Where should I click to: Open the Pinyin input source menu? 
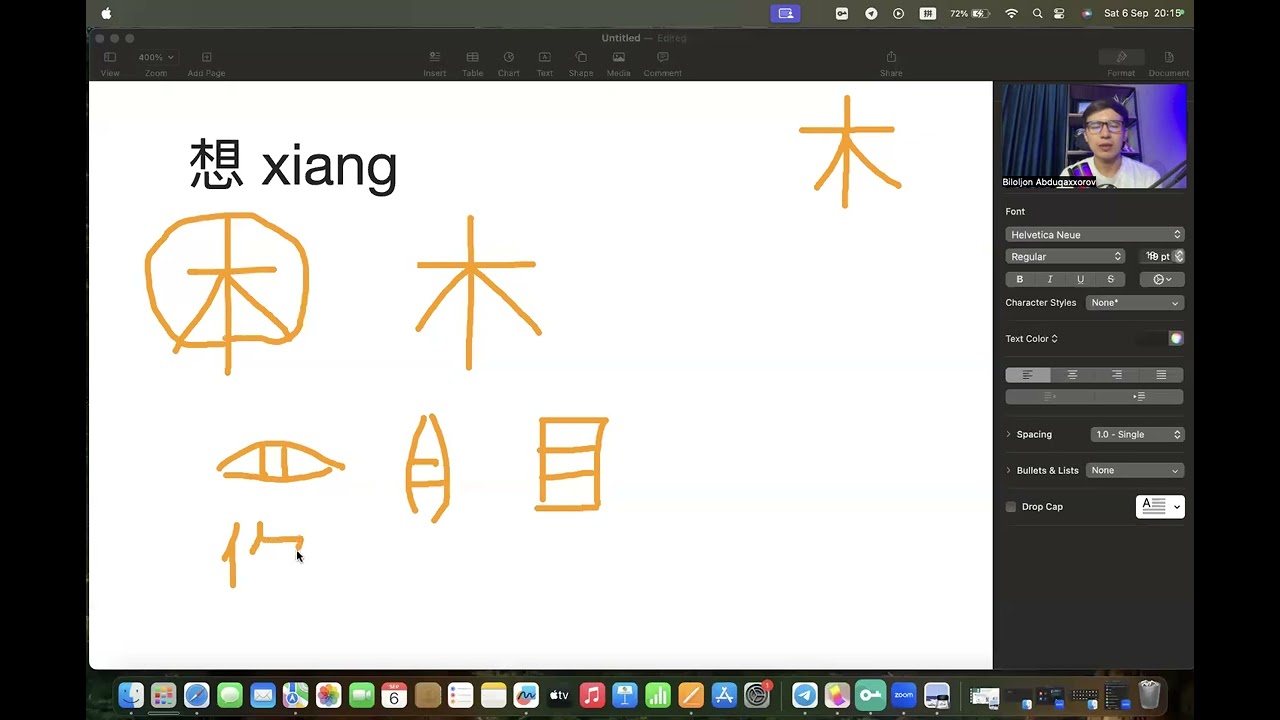coord(928,13)
